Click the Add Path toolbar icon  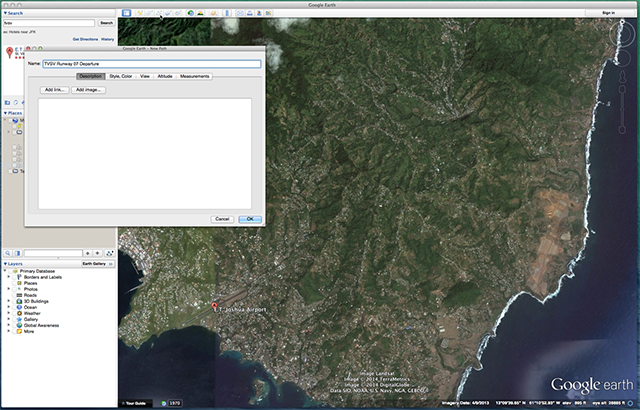click(159, 13)
